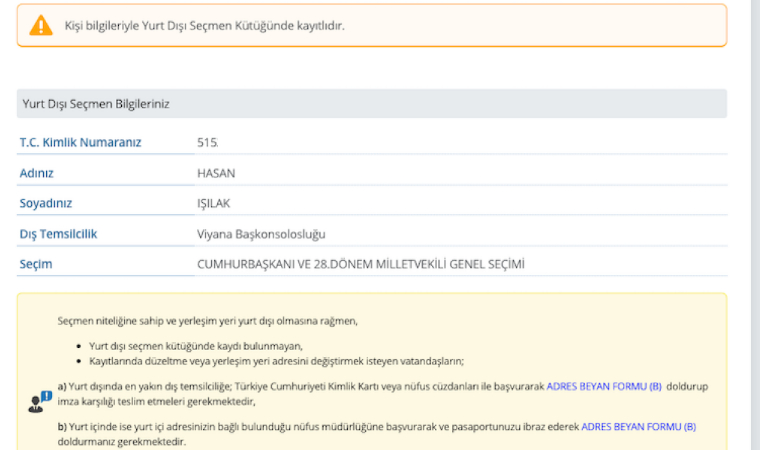Viewport: 760px width, 450px height.
Task: Click the value 'Viyana Başkonsolosluğu'
Action: coord(261,234)
